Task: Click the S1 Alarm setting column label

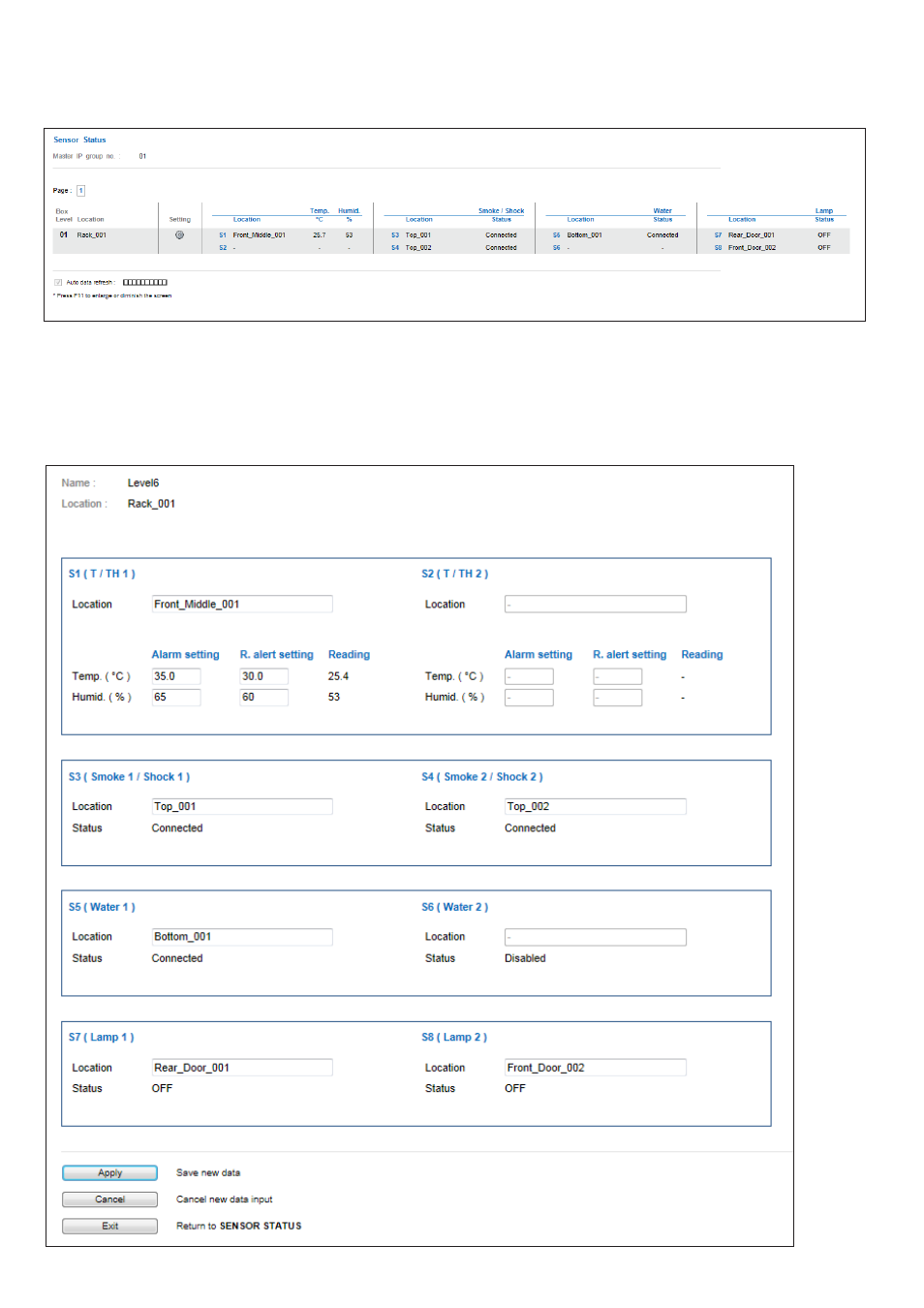Action: [185, 655]
